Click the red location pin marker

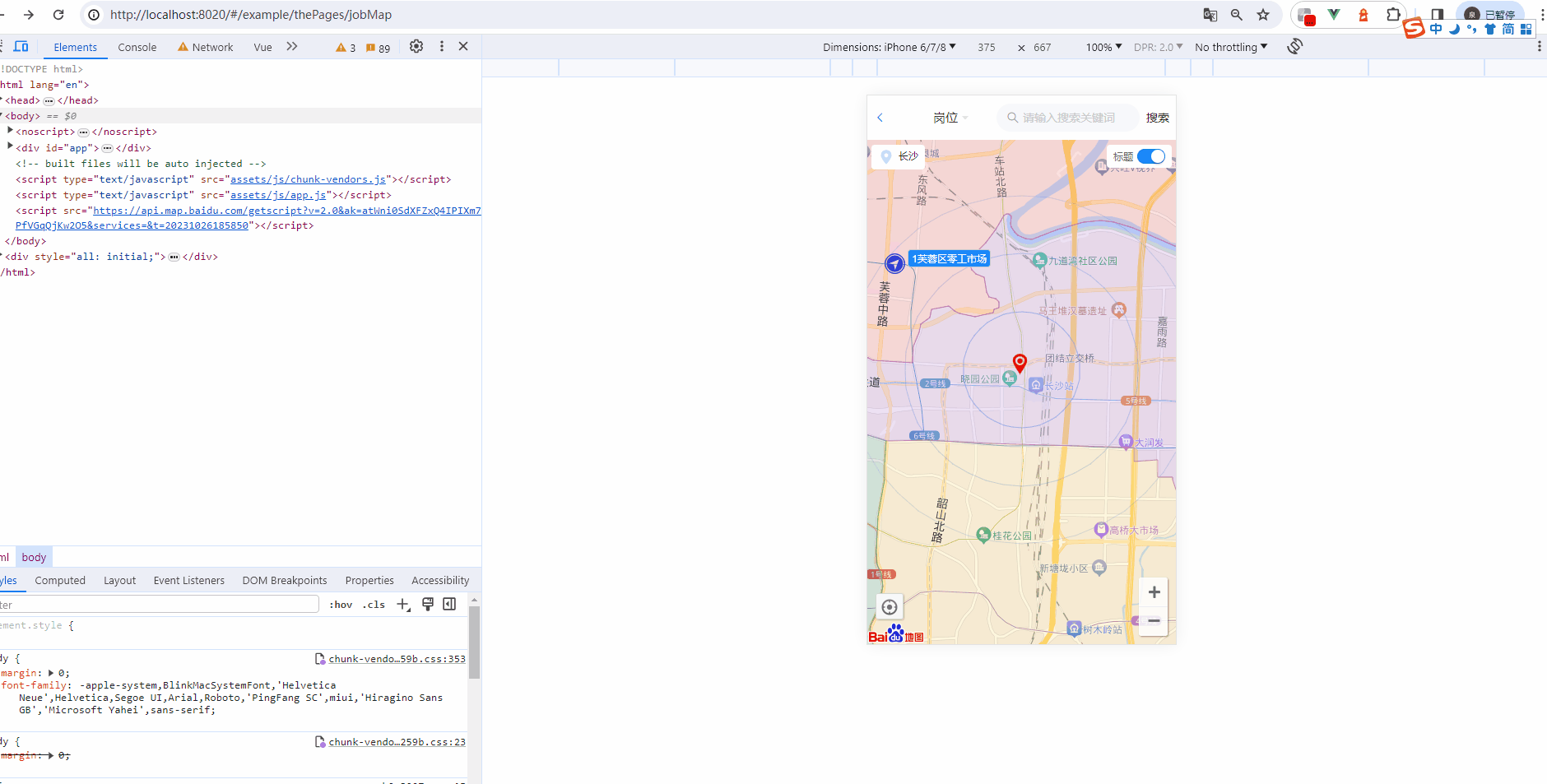point(1020,362)
